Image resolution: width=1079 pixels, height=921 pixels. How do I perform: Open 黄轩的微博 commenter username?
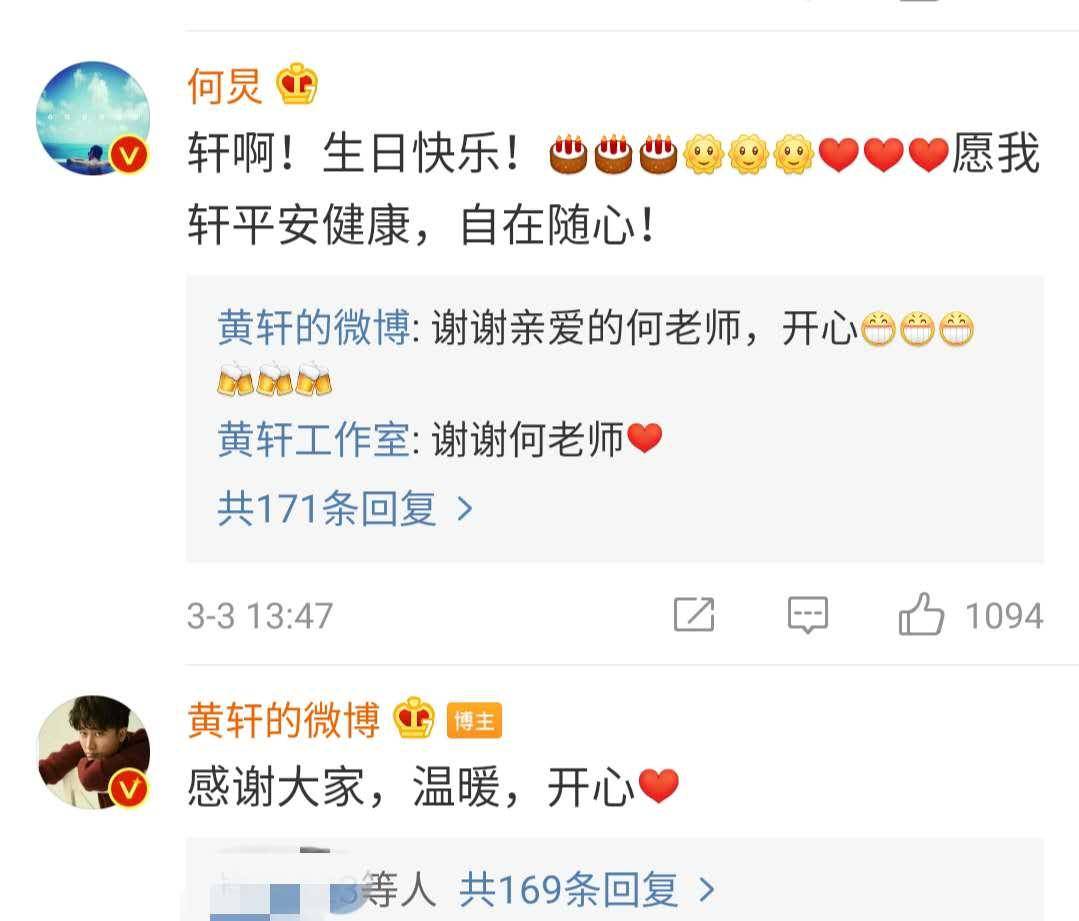284,720
